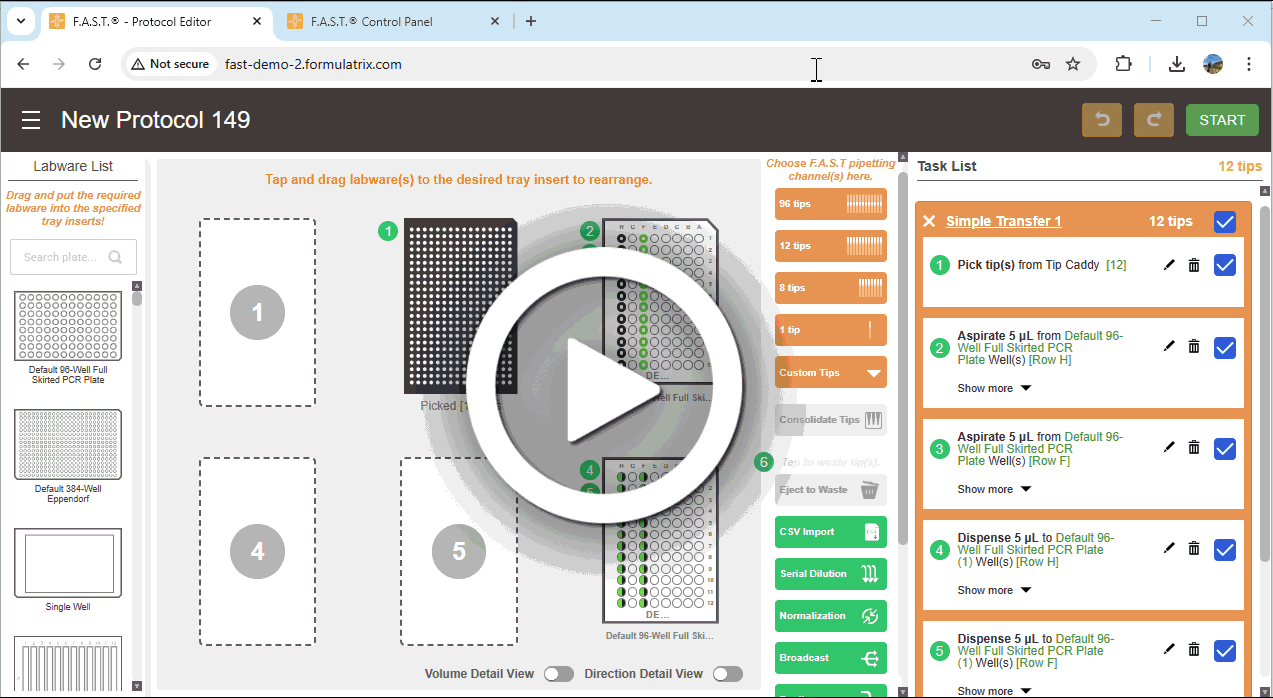
Task: Toggle the Volume Detail View switch
Action: 558,674
